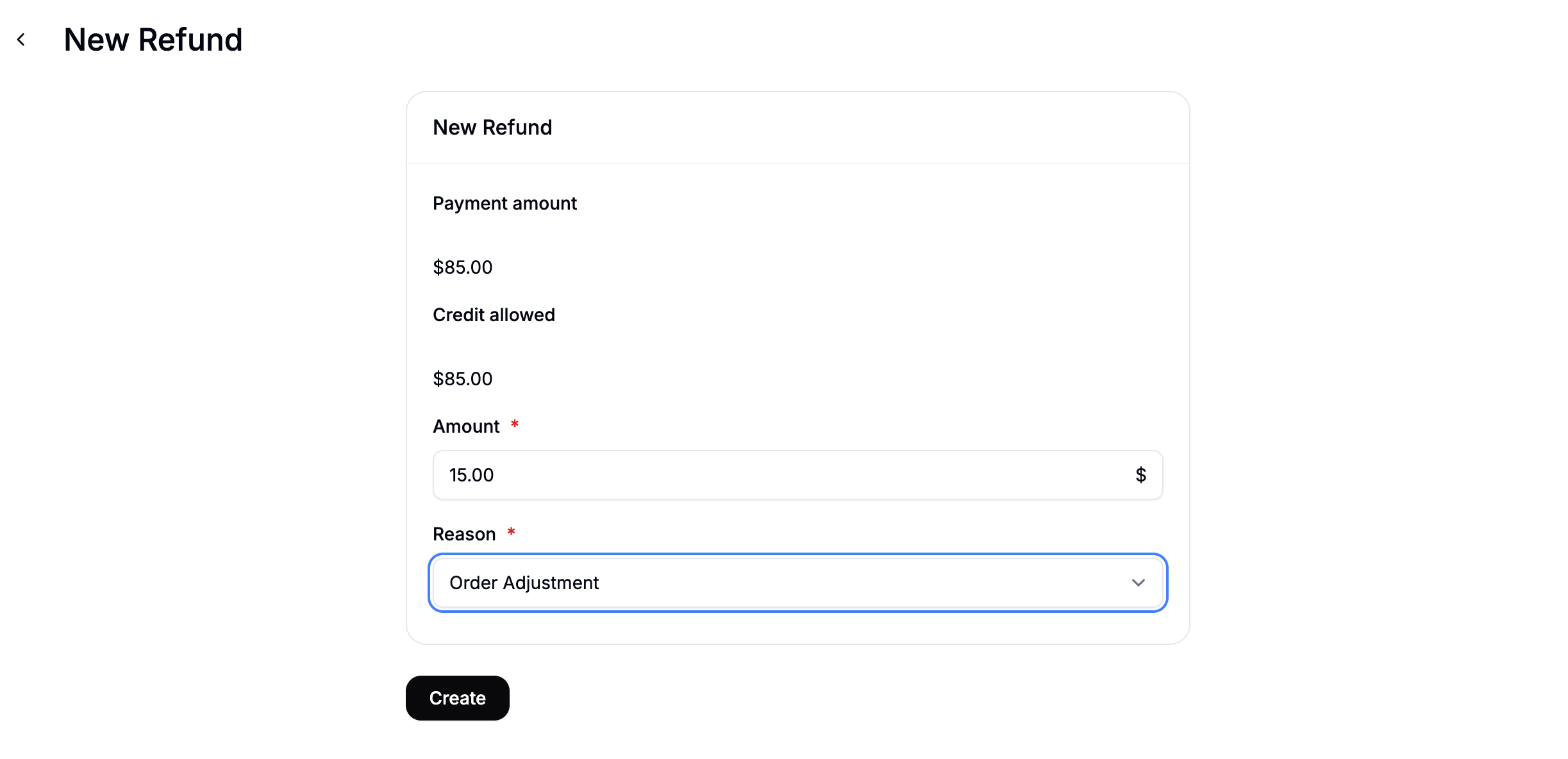Click the Credit allowed label
Screen dimensions: 1568x759
coord(494,314)
